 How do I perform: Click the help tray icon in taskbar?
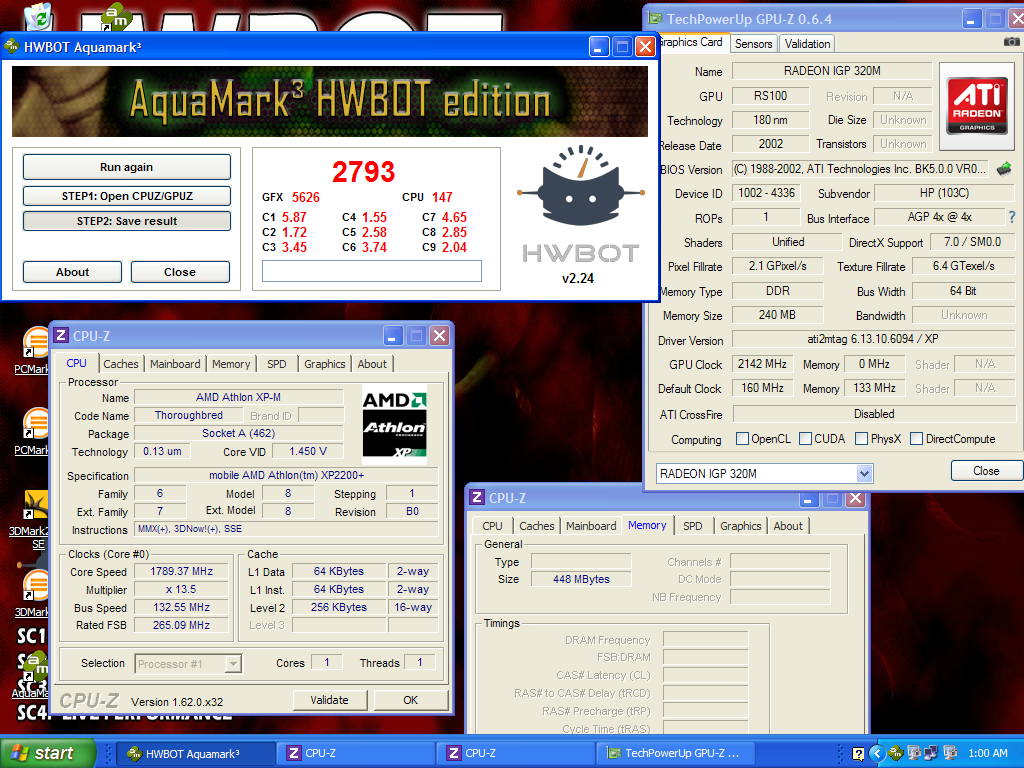click(x=858, y=754)
